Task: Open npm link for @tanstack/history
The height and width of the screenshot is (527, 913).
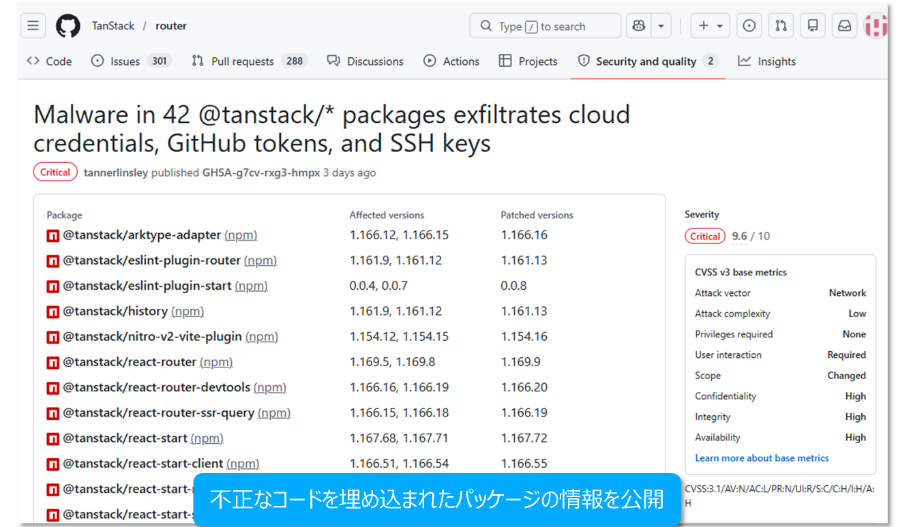Action: coord(187,311)
